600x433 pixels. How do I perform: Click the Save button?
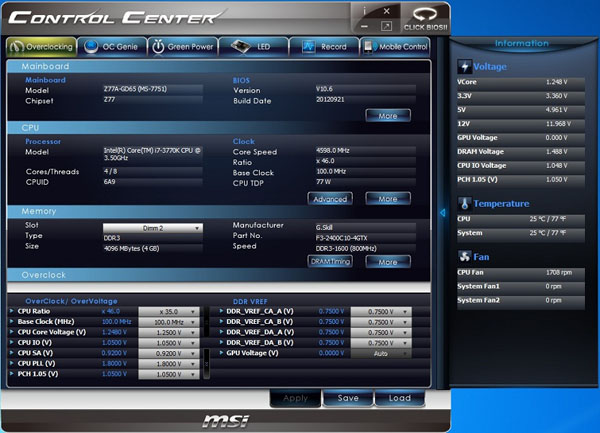348,398
